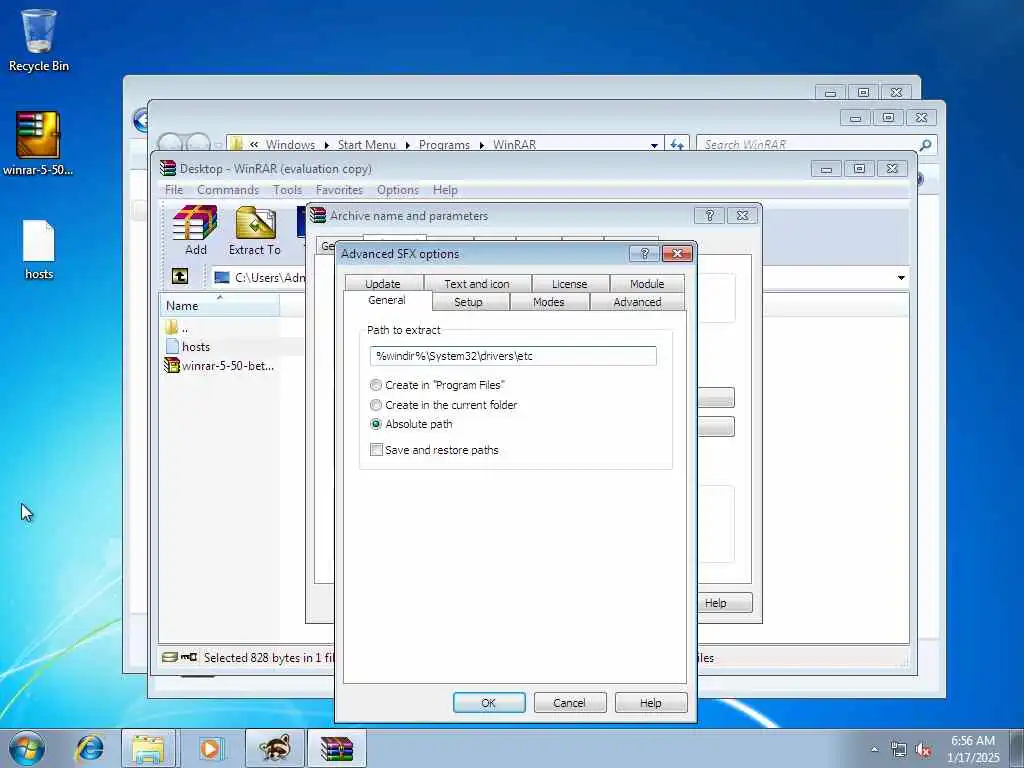Select the General tab in SFX options
Screen dimensions: 1024x768
point(387,300)
